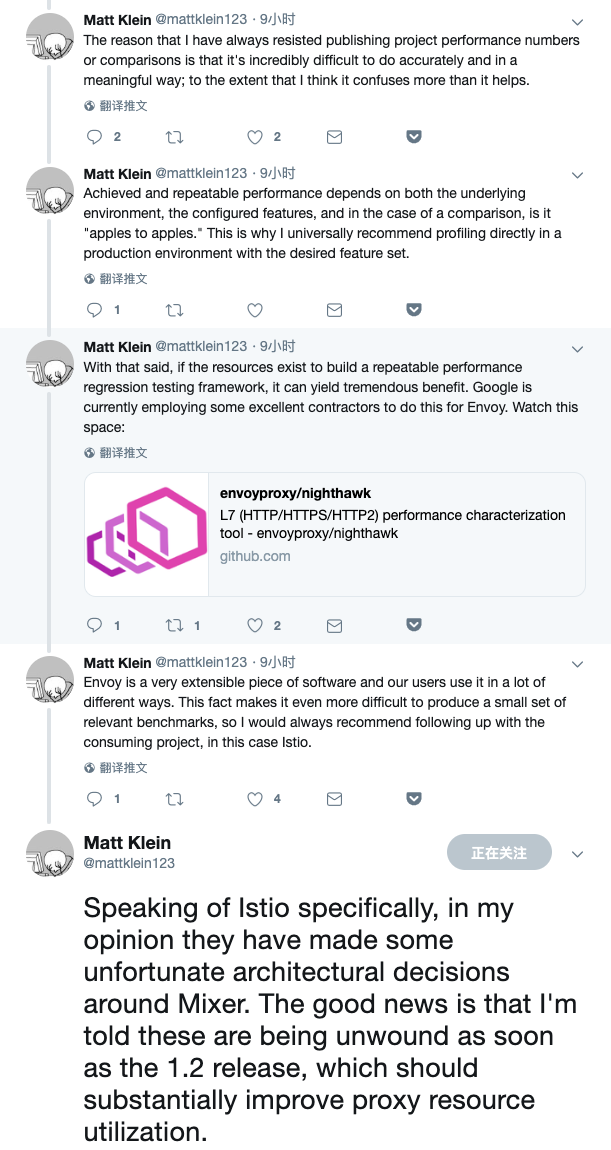The width and height of the screenshot is (611, 1150).
Task: Expand the options caret on the nighthawk tweet
Action: 577,349
